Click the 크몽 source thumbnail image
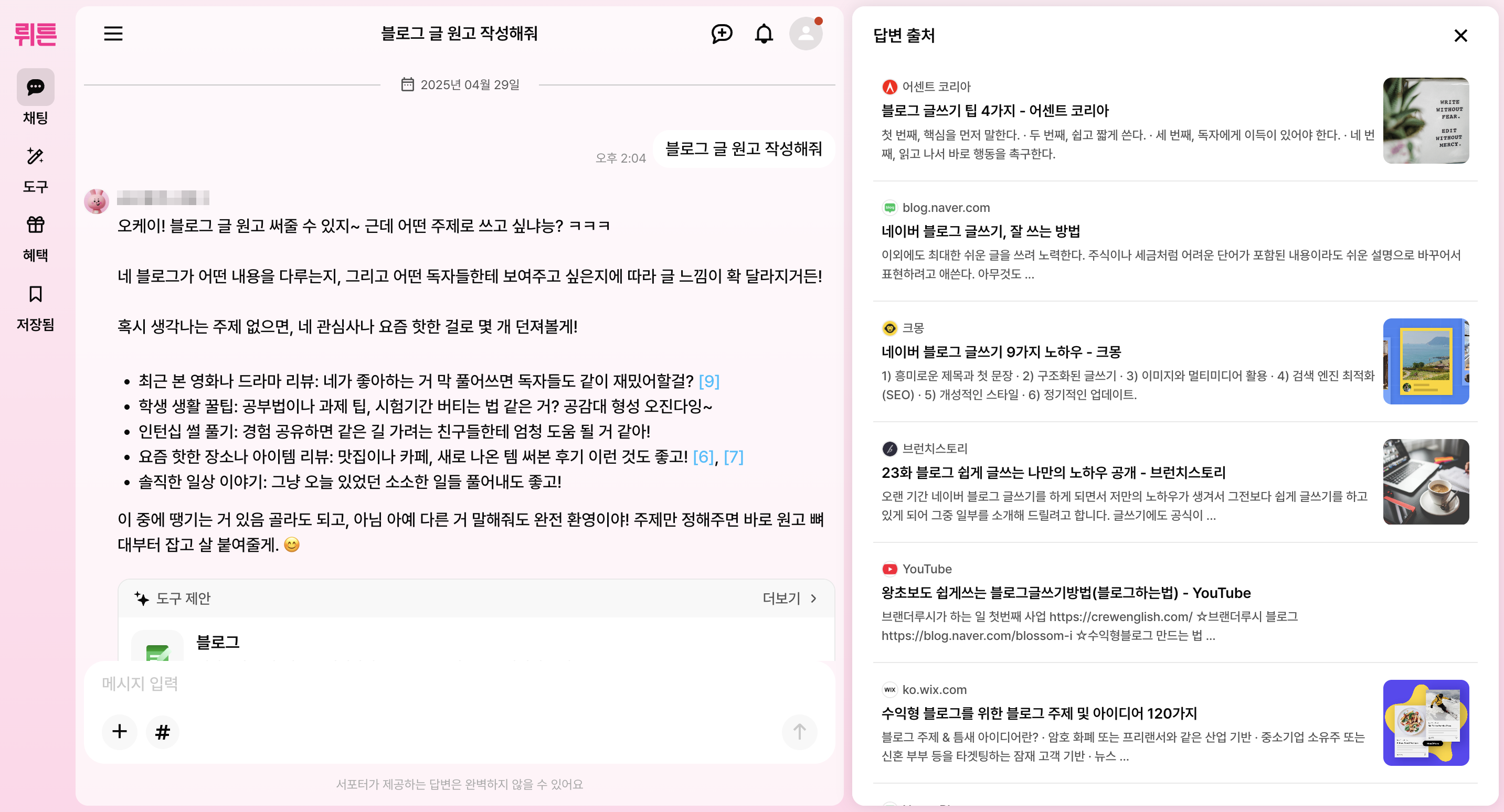The width and height of the screenshot is (1504, 812). [x=1425, y=361]
